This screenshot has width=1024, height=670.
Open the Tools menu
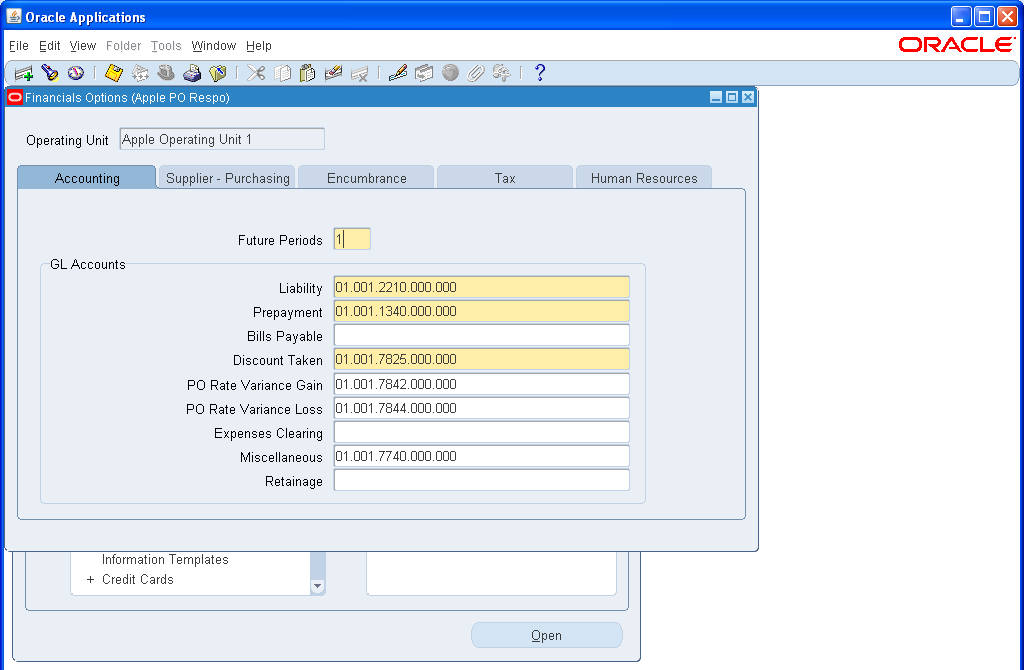coord(166,46)
